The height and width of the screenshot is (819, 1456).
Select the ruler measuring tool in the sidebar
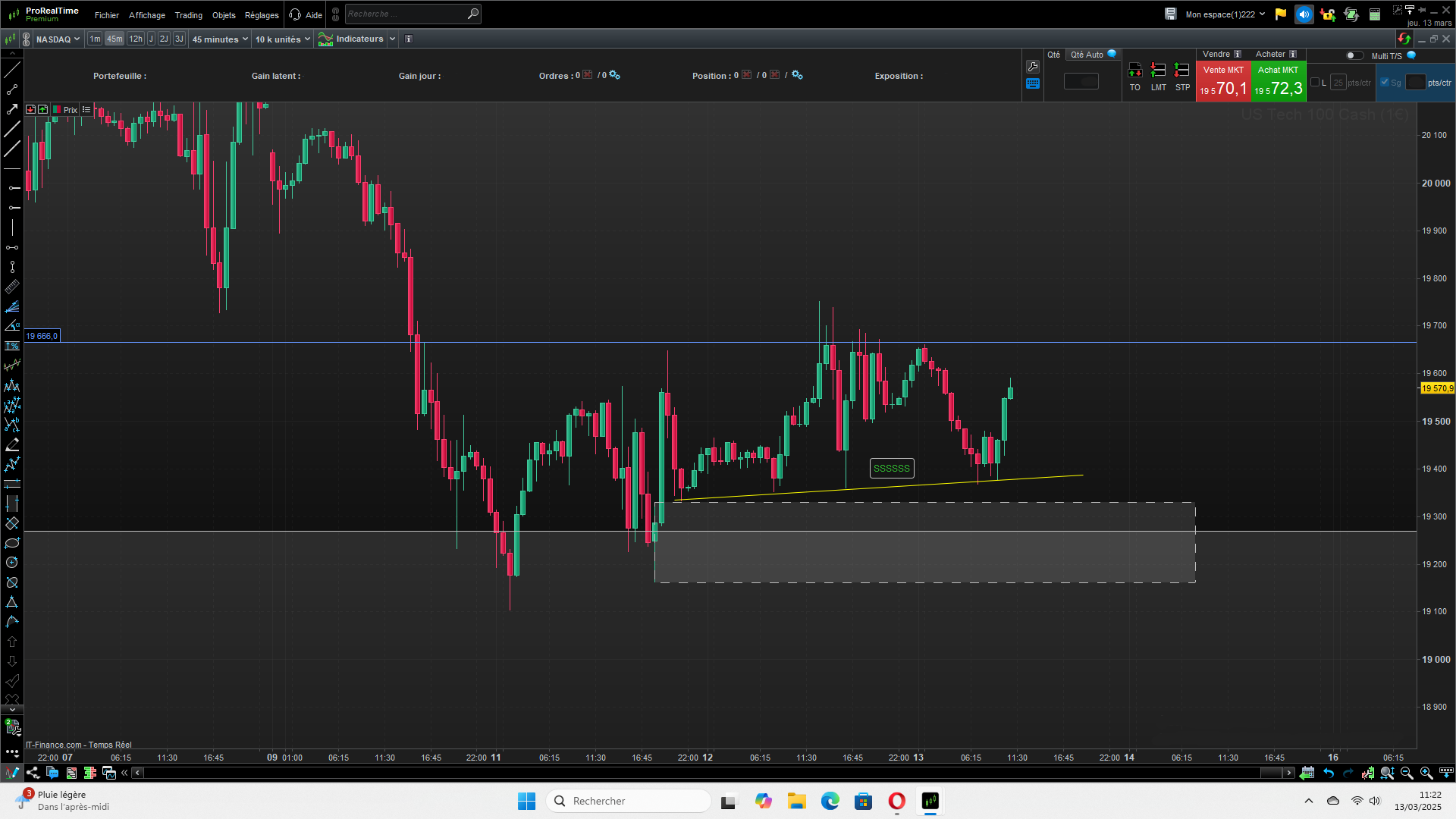(x=12, y=287)
